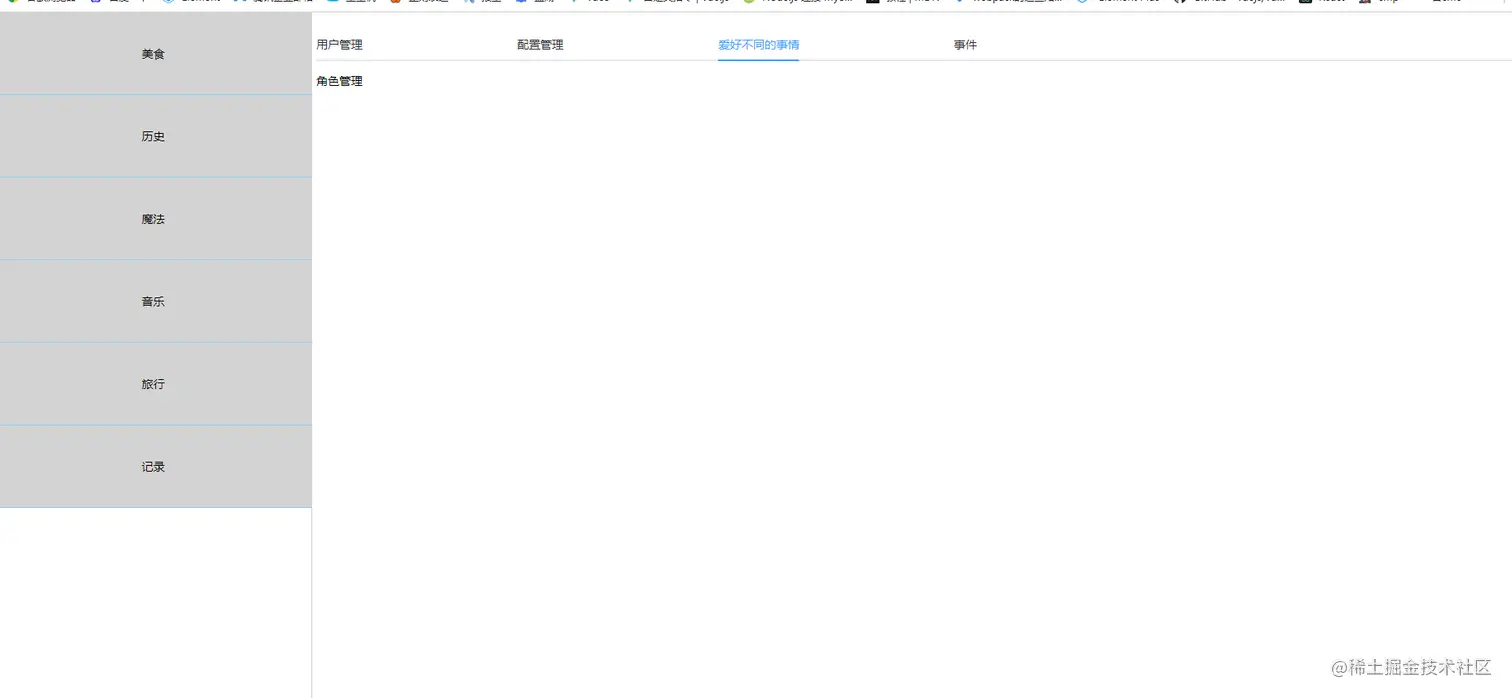Open the 事件 tab
The image size is (1512, 698).
pyautogui.click(x=965, y=45)
